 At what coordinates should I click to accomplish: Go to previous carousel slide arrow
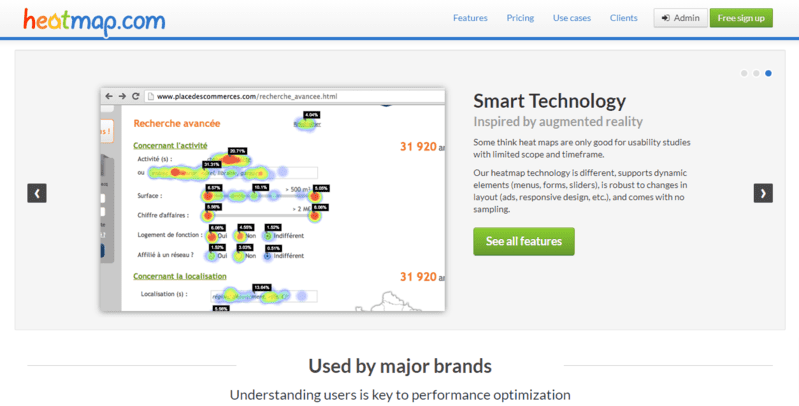[37, 193]
